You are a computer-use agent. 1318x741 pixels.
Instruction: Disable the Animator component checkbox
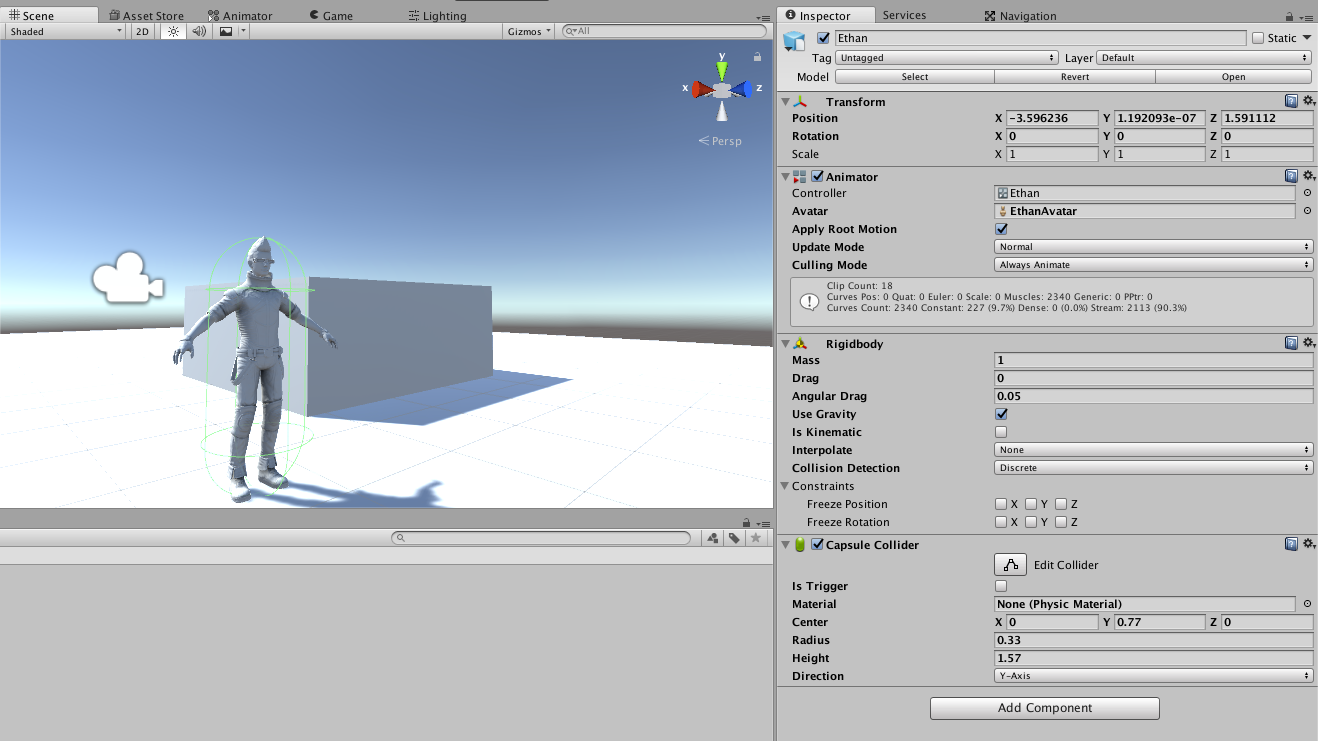(817, 176)
